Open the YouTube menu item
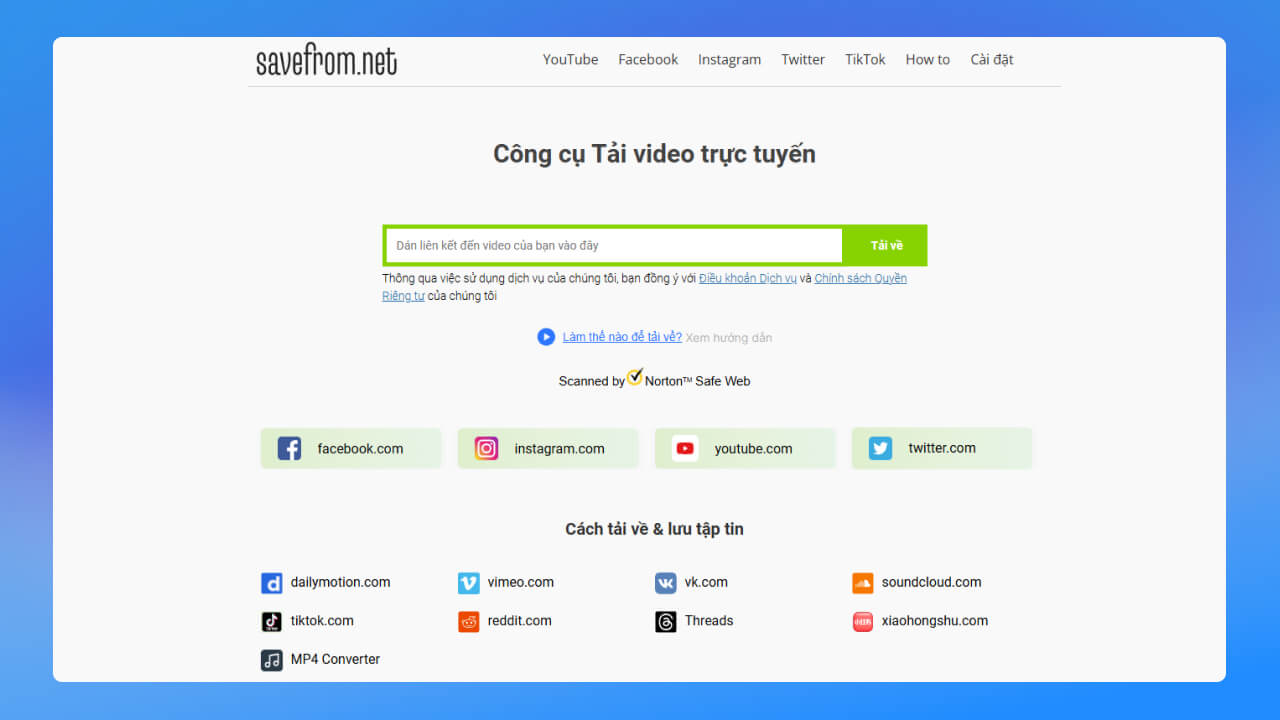The width and height of the screenshot is (1280, 720). click(x=570, y=60)
